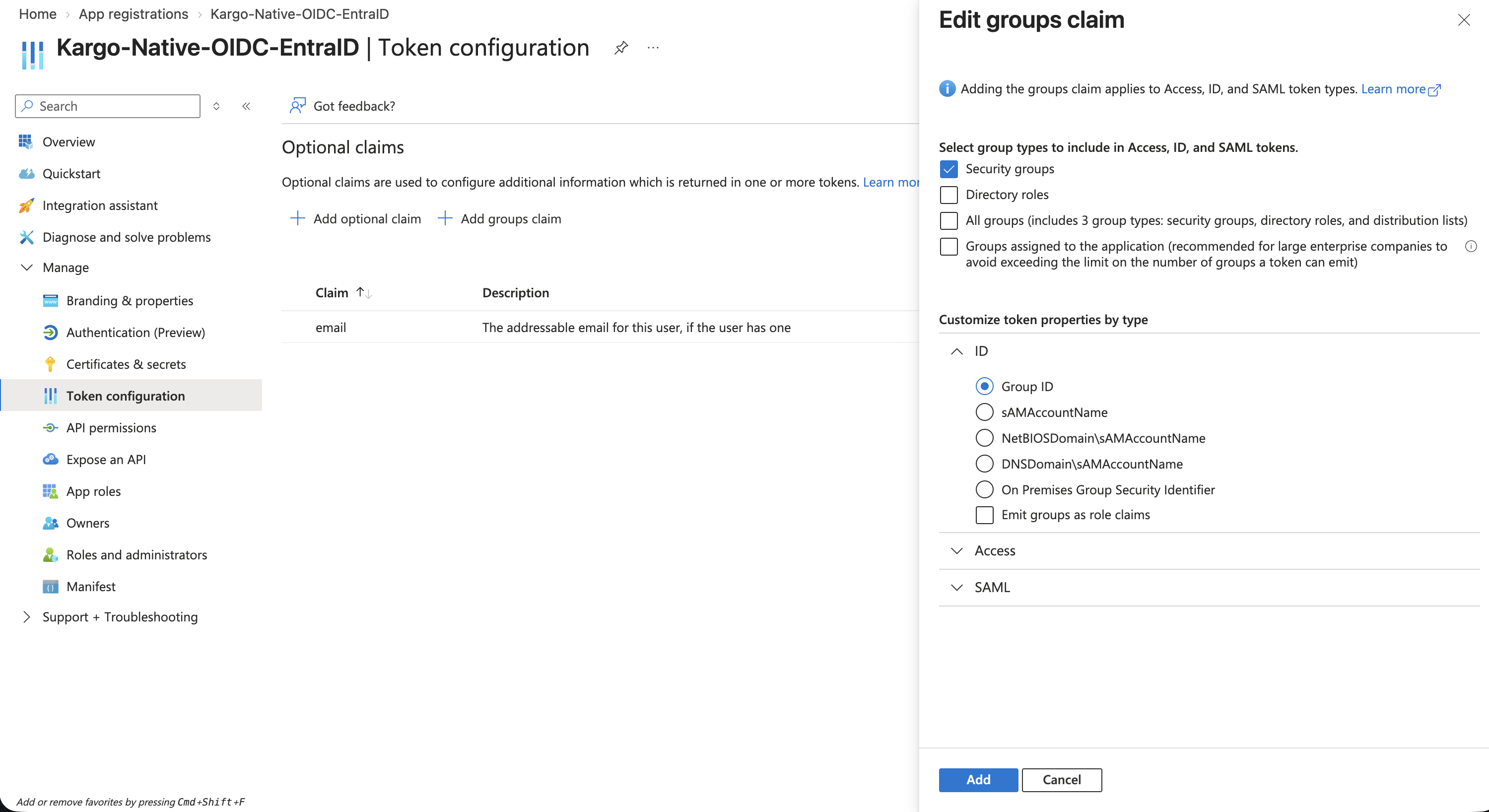This screenshot has width=1489, height=812.
Task: Click the feedback person icon
Action: tap(297, 106)
